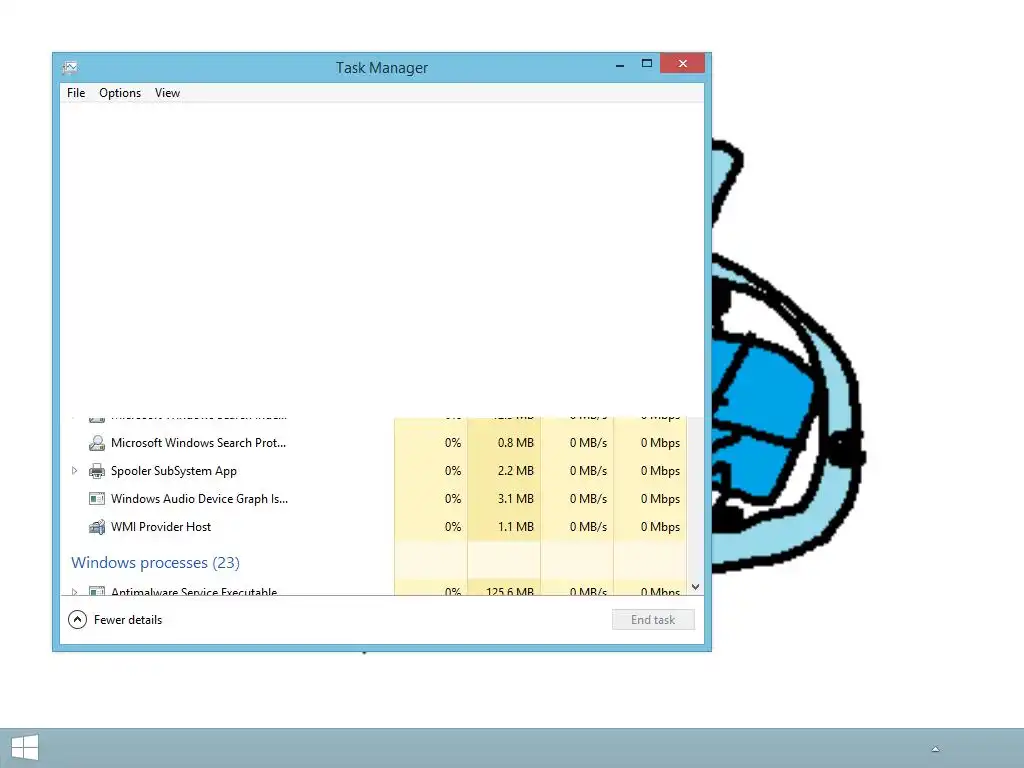The width and height of the screenshot is (1024, 768).
Task: Click the Fewer details label
Action: pos(128,620)
